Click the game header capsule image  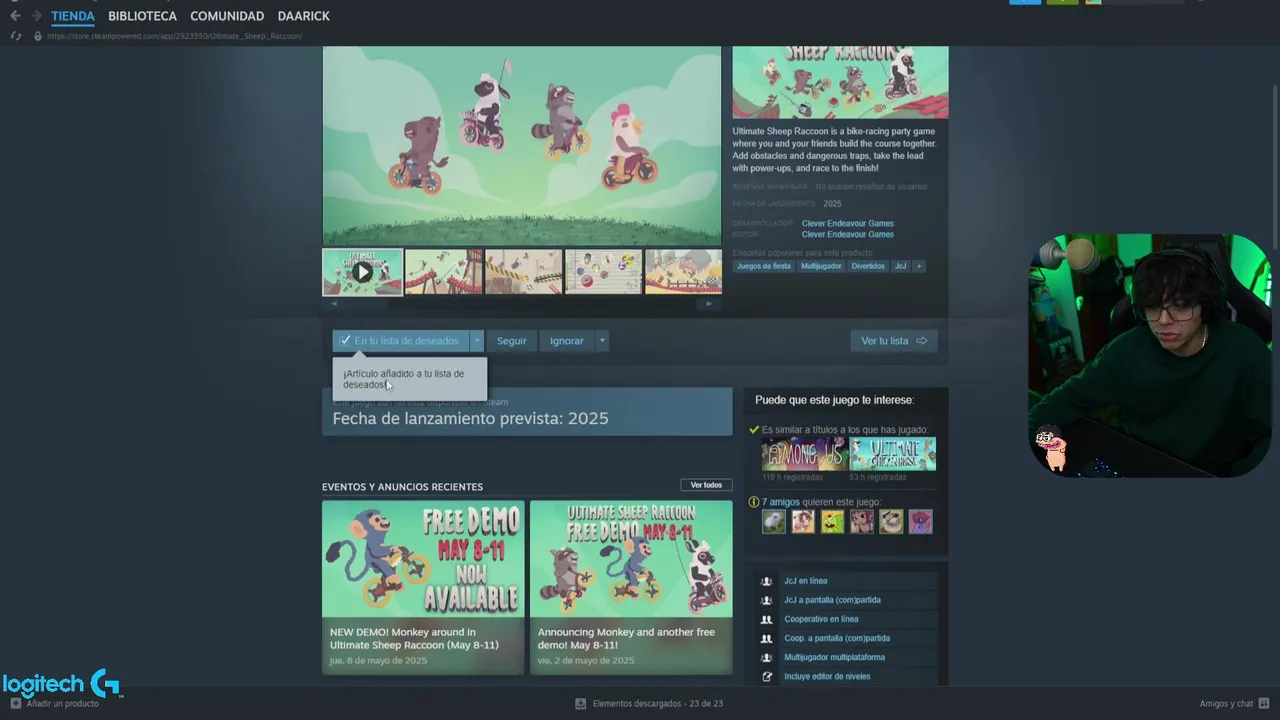840,82
